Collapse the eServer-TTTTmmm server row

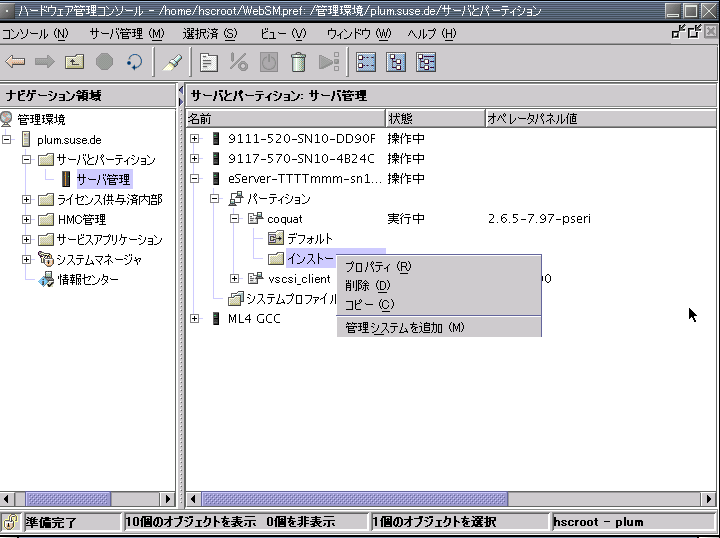click(x=195, y=179)
